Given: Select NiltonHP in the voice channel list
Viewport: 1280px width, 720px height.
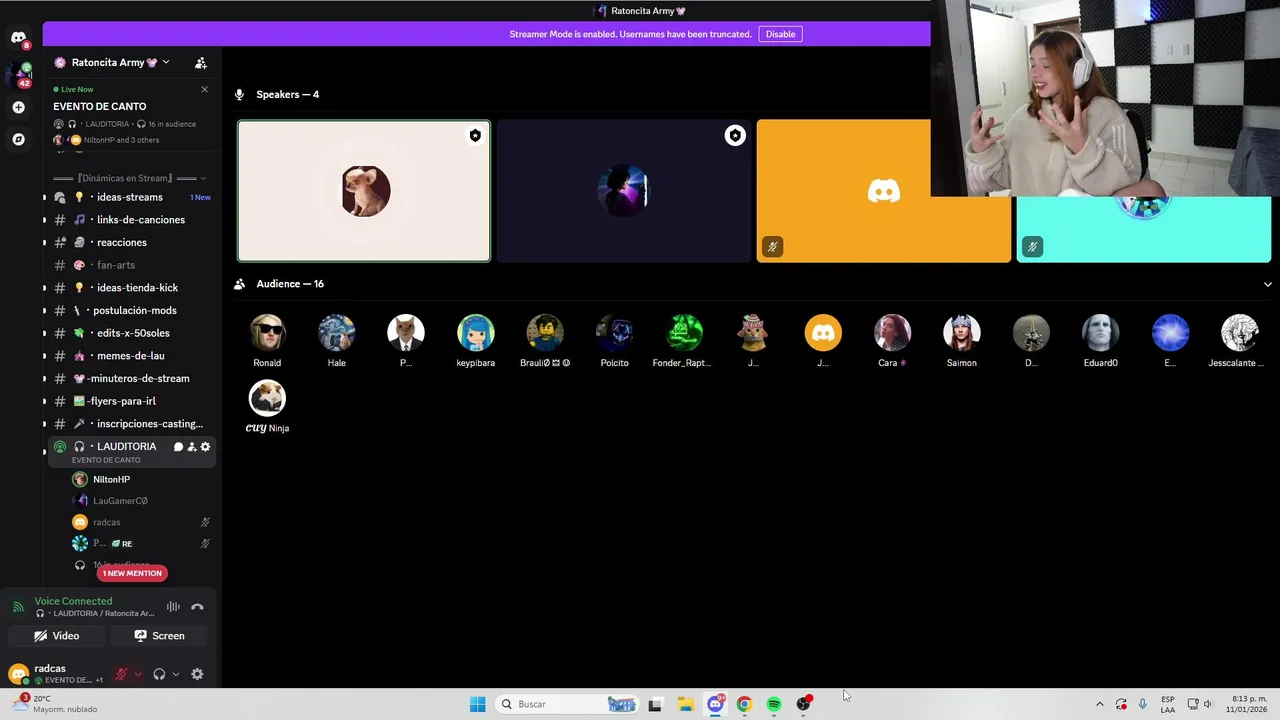Looking at the screenshot, I should tap(111, 479).
